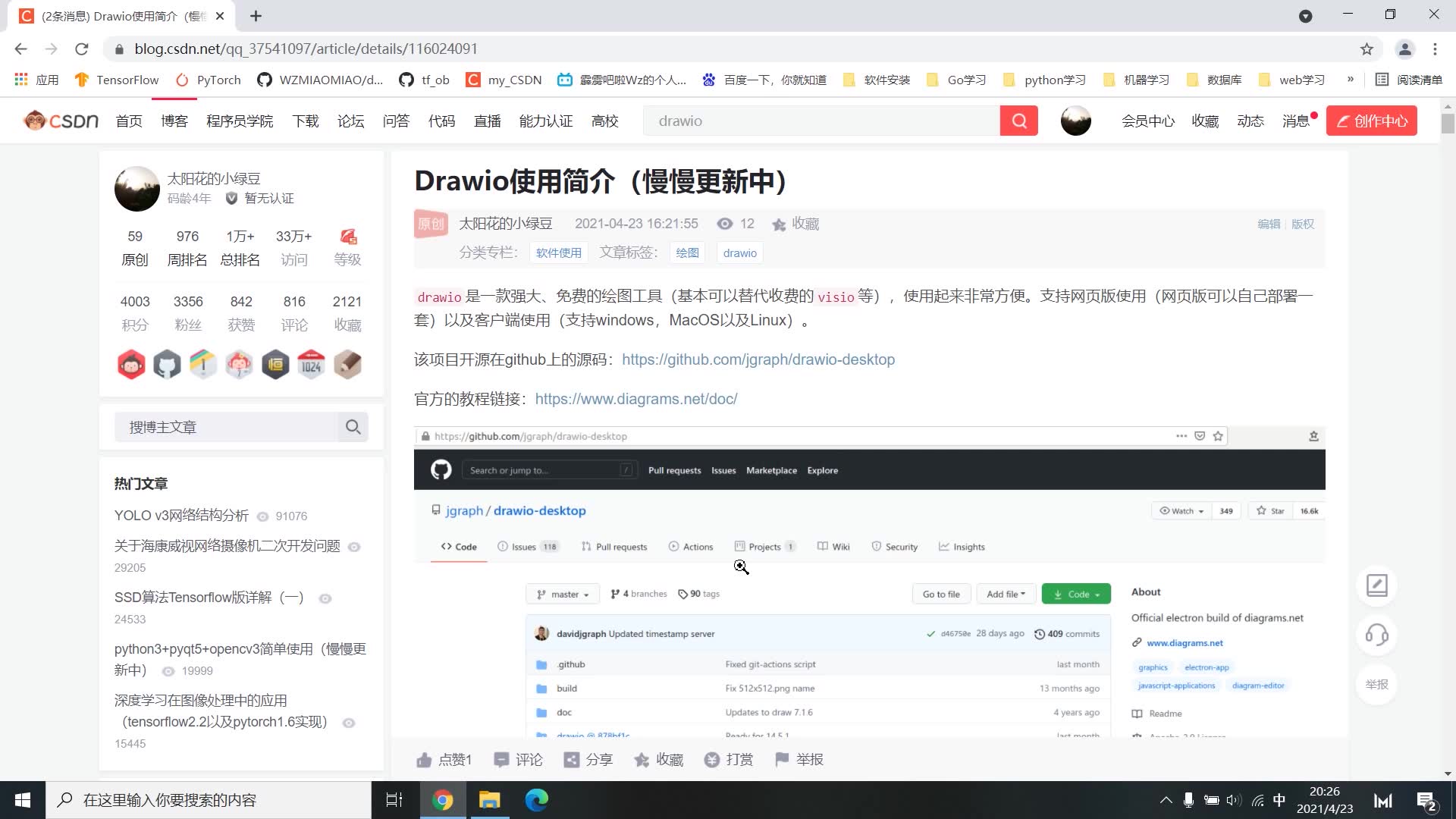This screenshot has height=819, width=1456.
Task: Show hidden system tray icons
Action: click(1166, 800)
